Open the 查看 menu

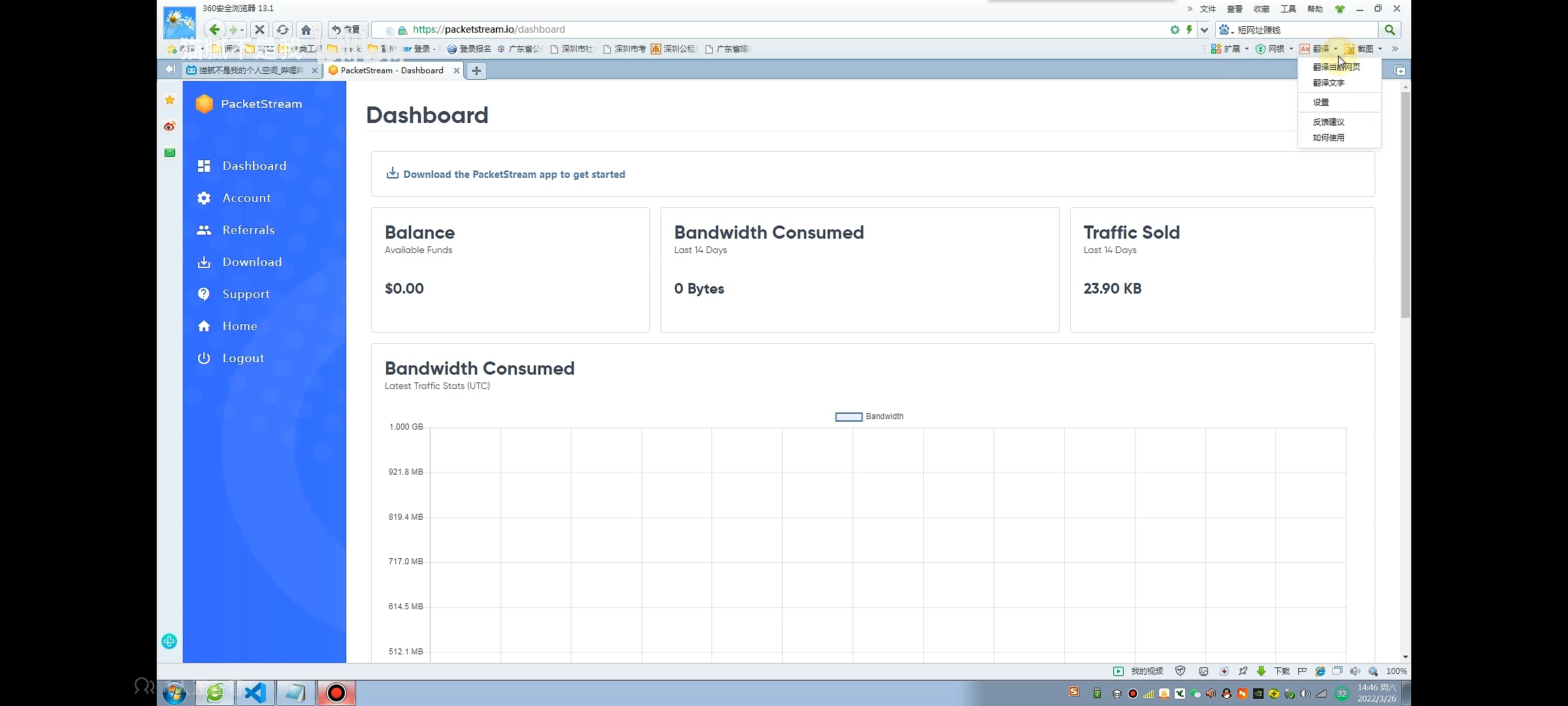point(1235,9)
